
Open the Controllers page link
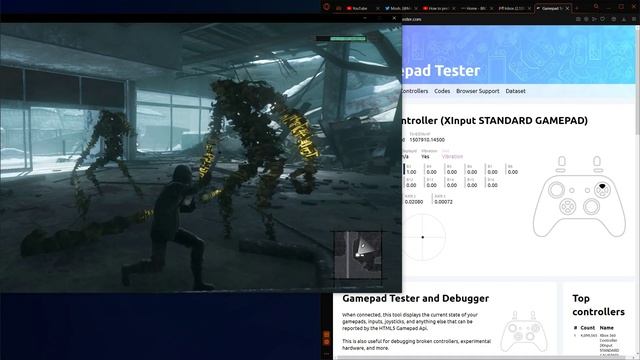point(415,91)
